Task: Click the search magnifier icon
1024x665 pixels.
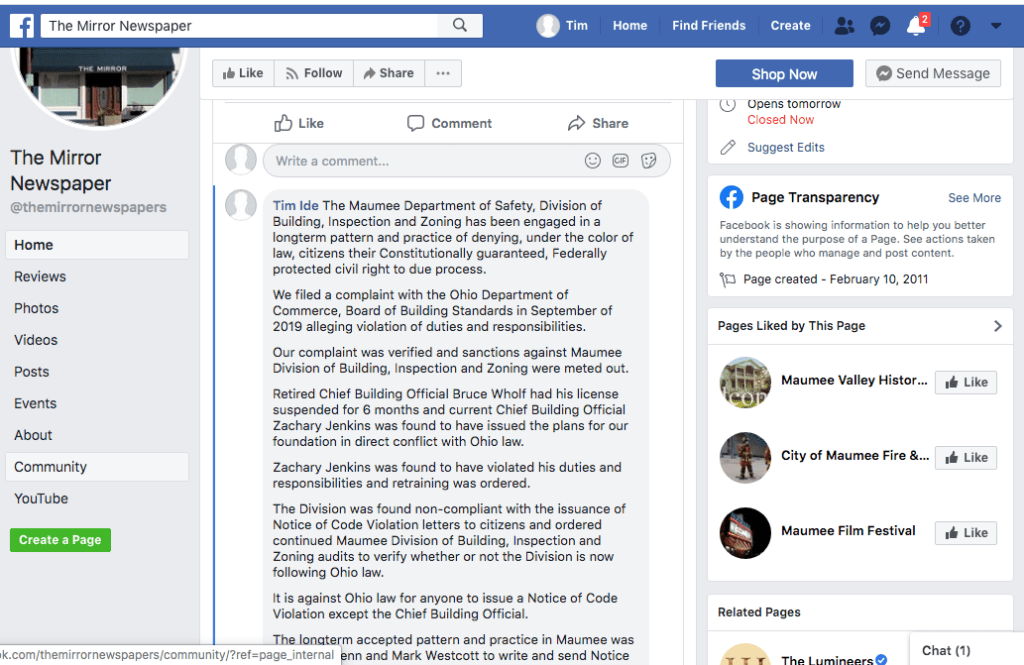Action: 460,25
